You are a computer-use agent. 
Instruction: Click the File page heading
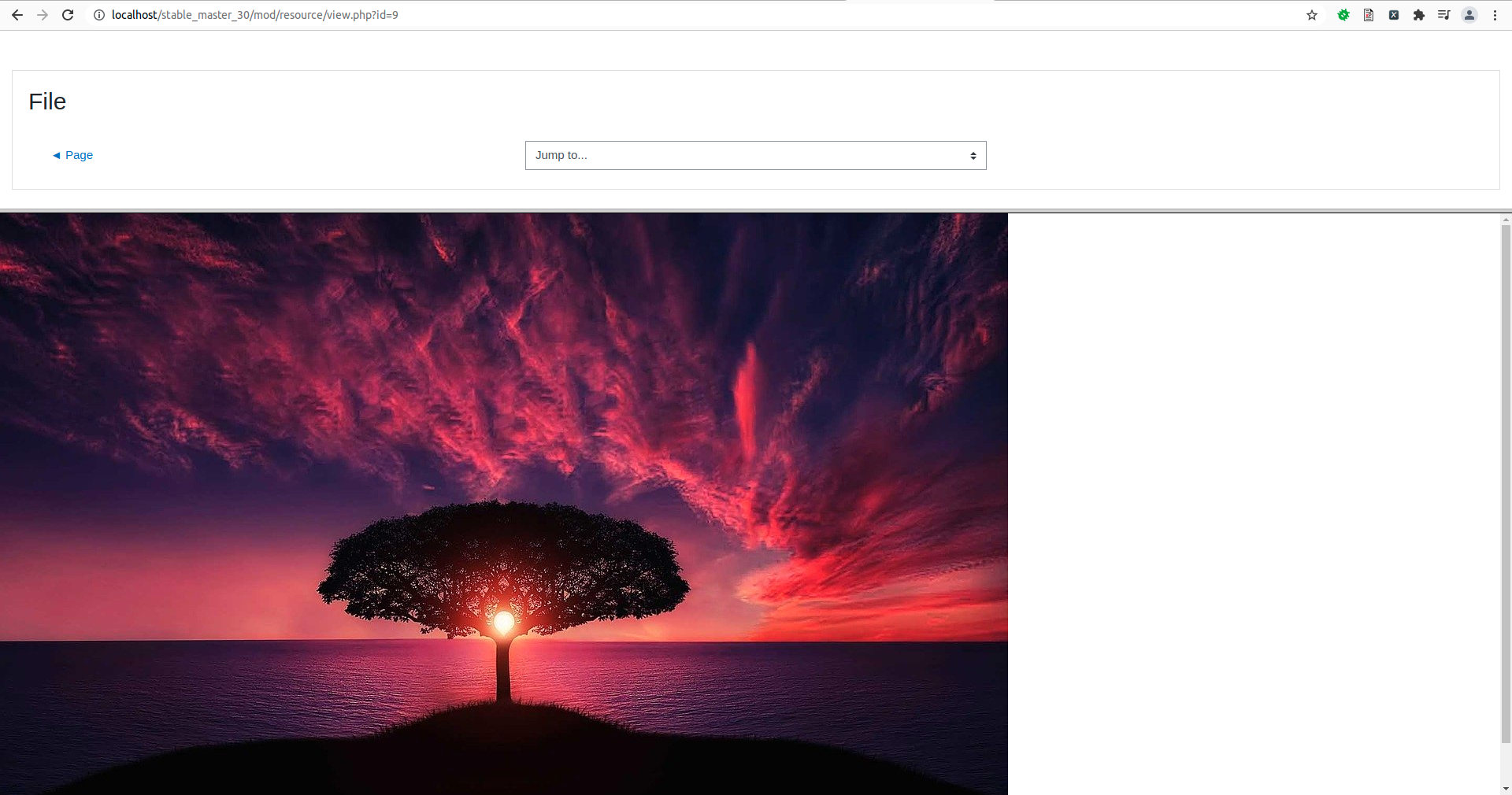tap(47, 102)
